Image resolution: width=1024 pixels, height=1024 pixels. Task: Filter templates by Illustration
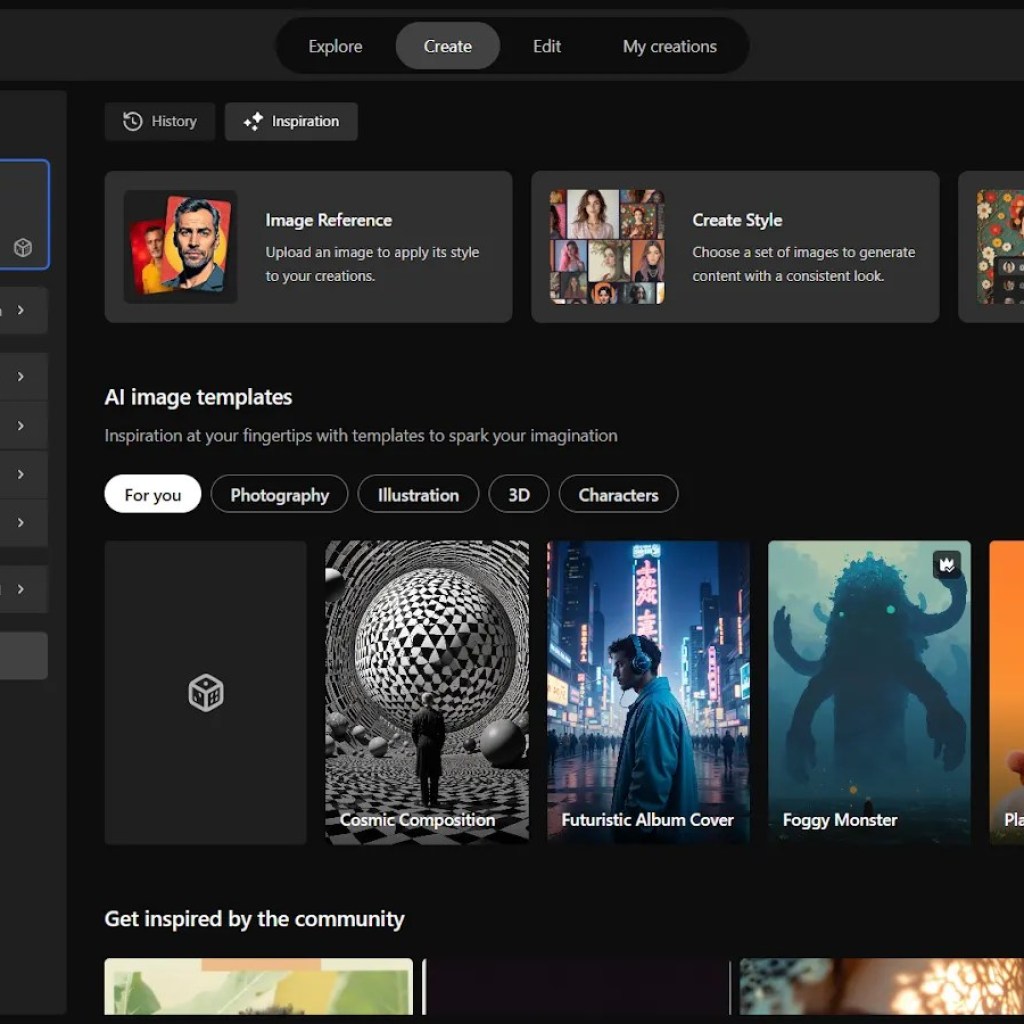point(418,494)
